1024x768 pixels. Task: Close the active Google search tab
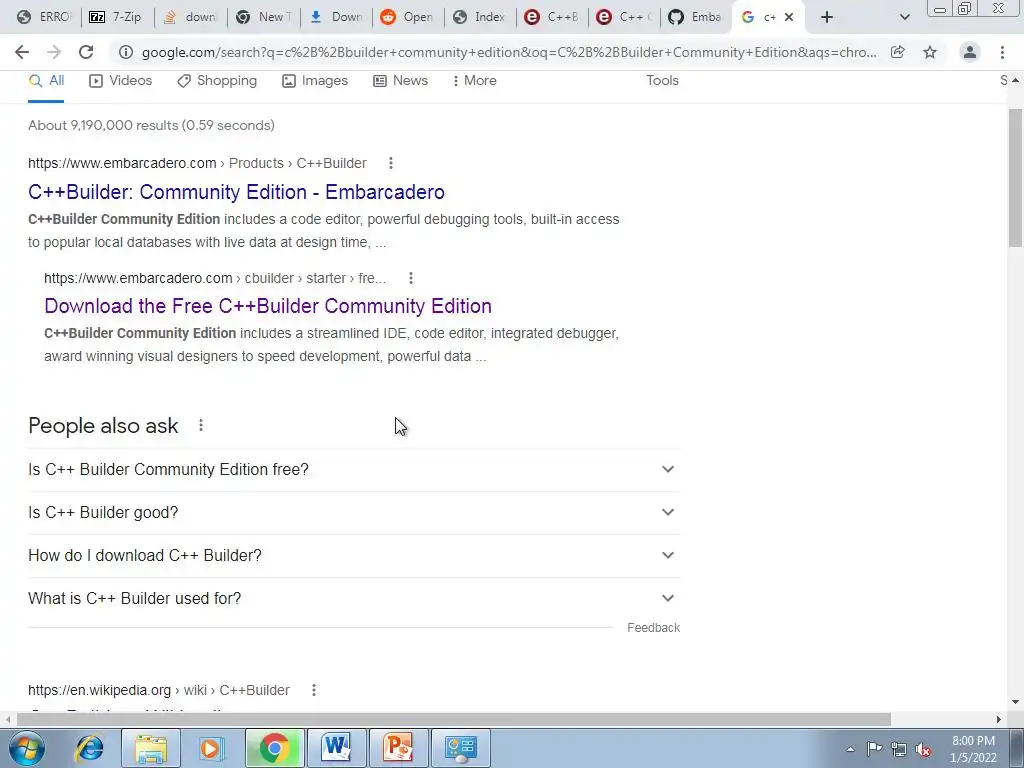coord(789,17)
